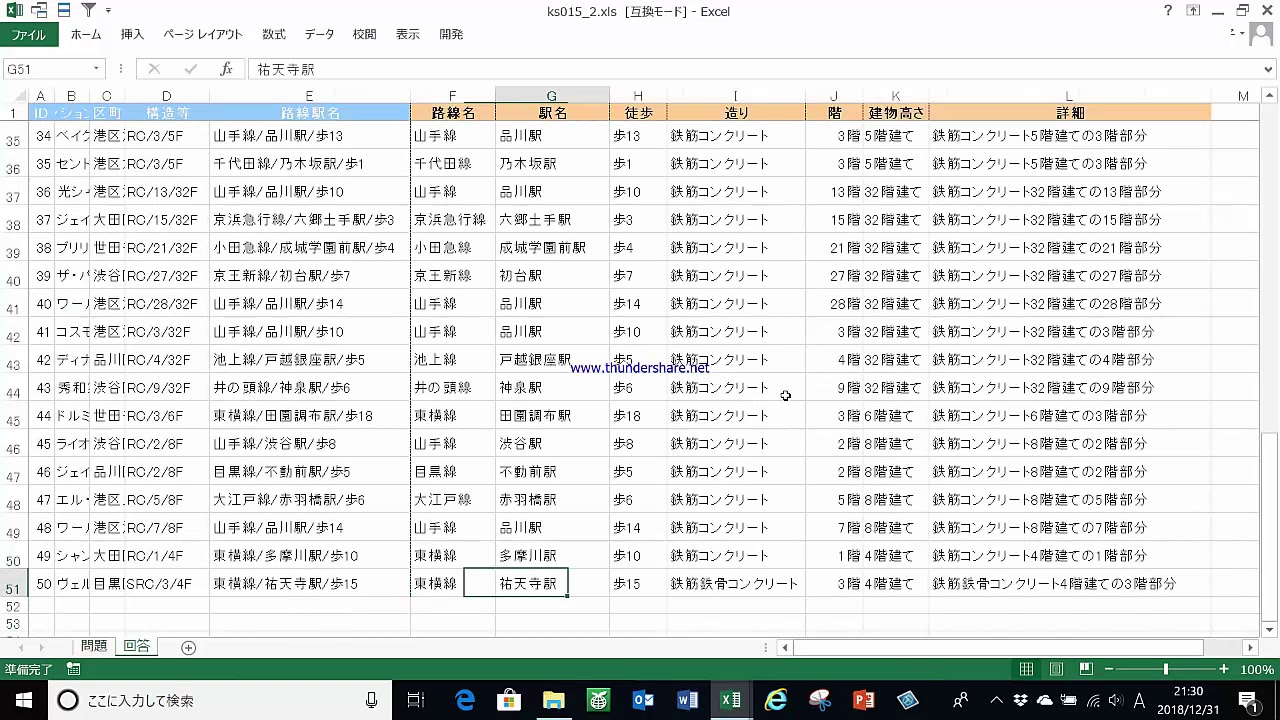The image size is (1280, 720).
Task: Switch to the 問題 sheet tab
Action: click(x=94, y=647)
